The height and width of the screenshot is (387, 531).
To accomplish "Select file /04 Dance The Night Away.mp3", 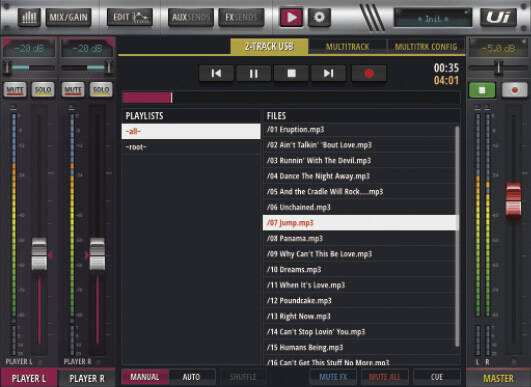I will pyautogui.click(x=359, y=176).
